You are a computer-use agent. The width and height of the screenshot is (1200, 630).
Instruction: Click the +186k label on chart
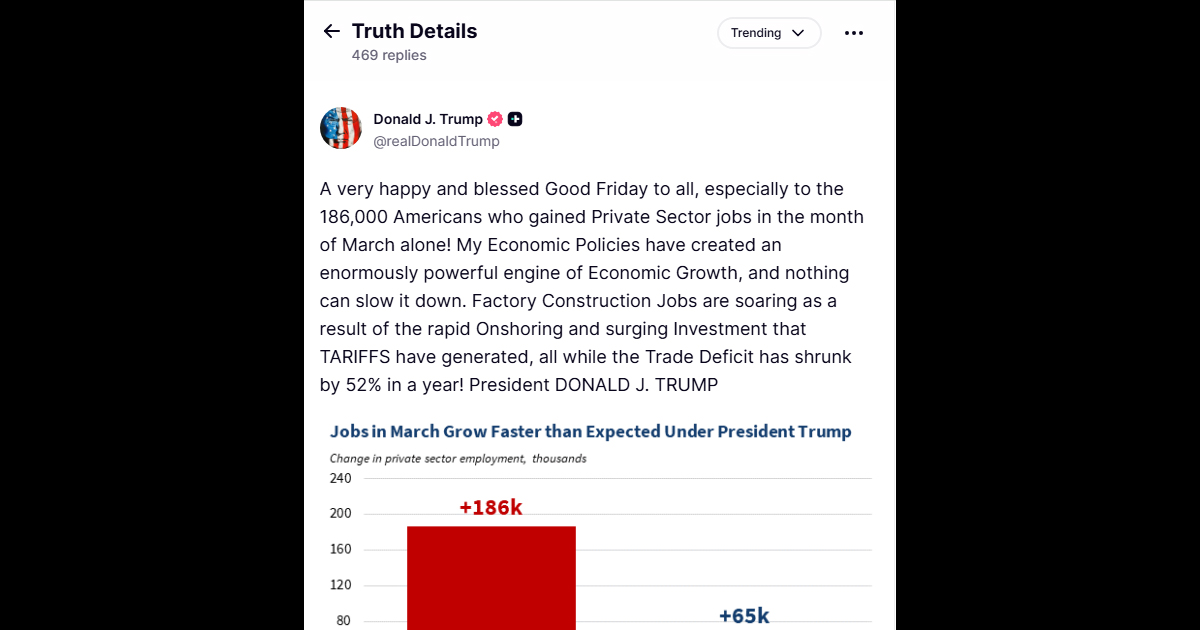tap(491, 508)
